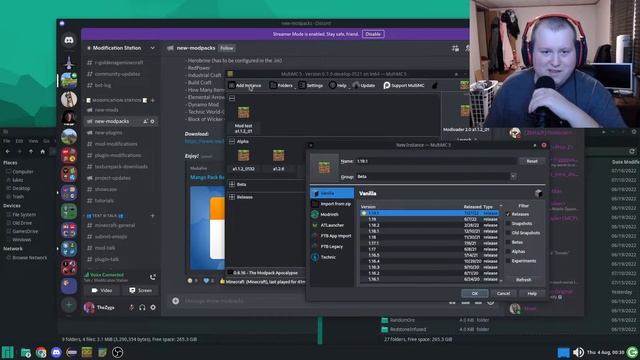
Task: Click Cancel in New Instance dialog
Action: 503,293
